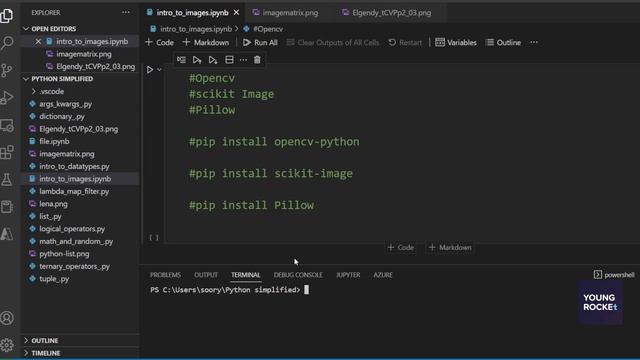Select imagematrix.png in Open Editors
Viewport: 640px width, 360px height.
coord(83,54)
